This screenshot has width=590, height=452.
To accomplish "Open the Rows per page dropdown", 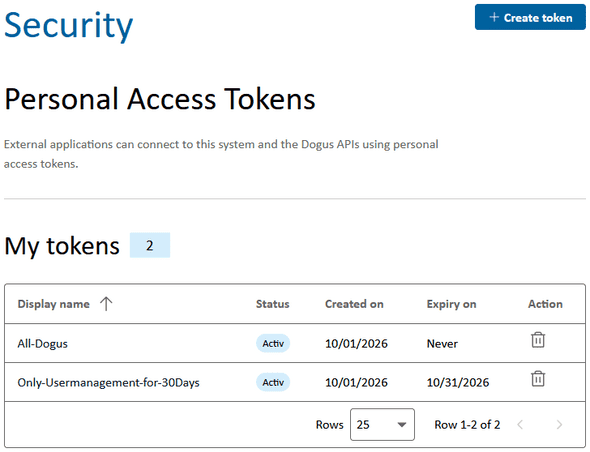I will [382, 425].
